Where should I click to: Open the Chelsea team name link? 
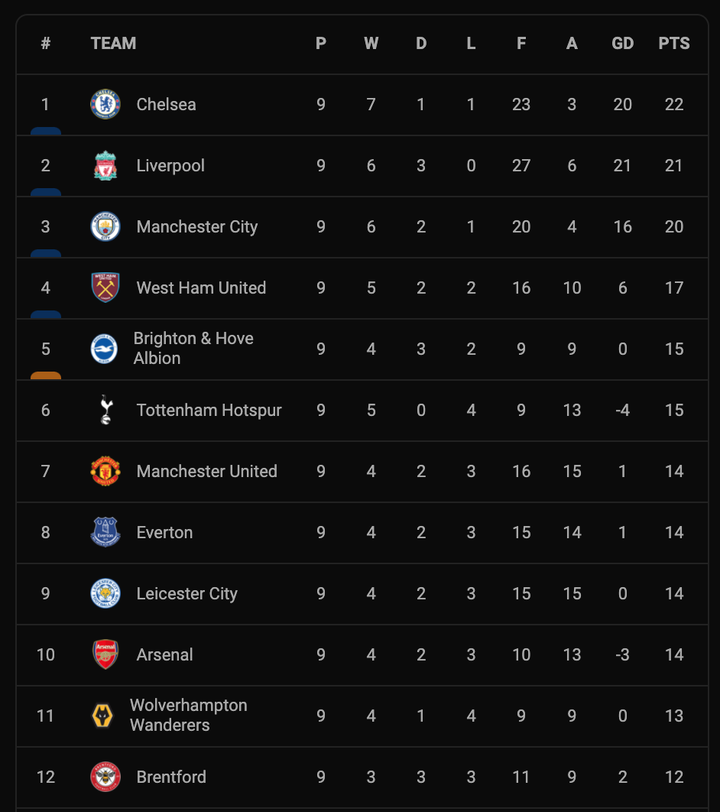pos(166,104)
